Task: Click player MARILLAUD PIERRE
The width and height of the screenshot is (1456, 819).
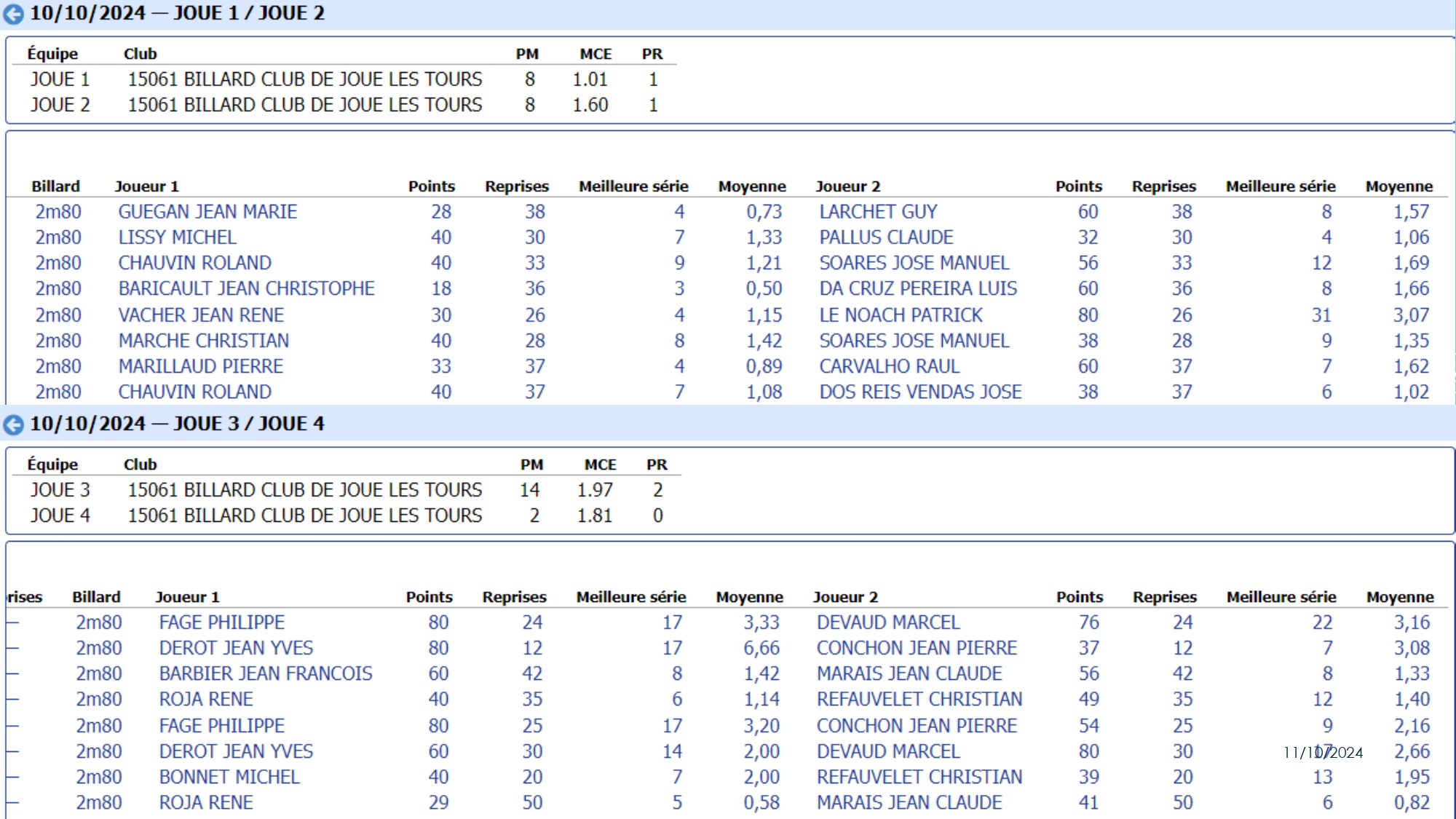Action: pos(200,366)
